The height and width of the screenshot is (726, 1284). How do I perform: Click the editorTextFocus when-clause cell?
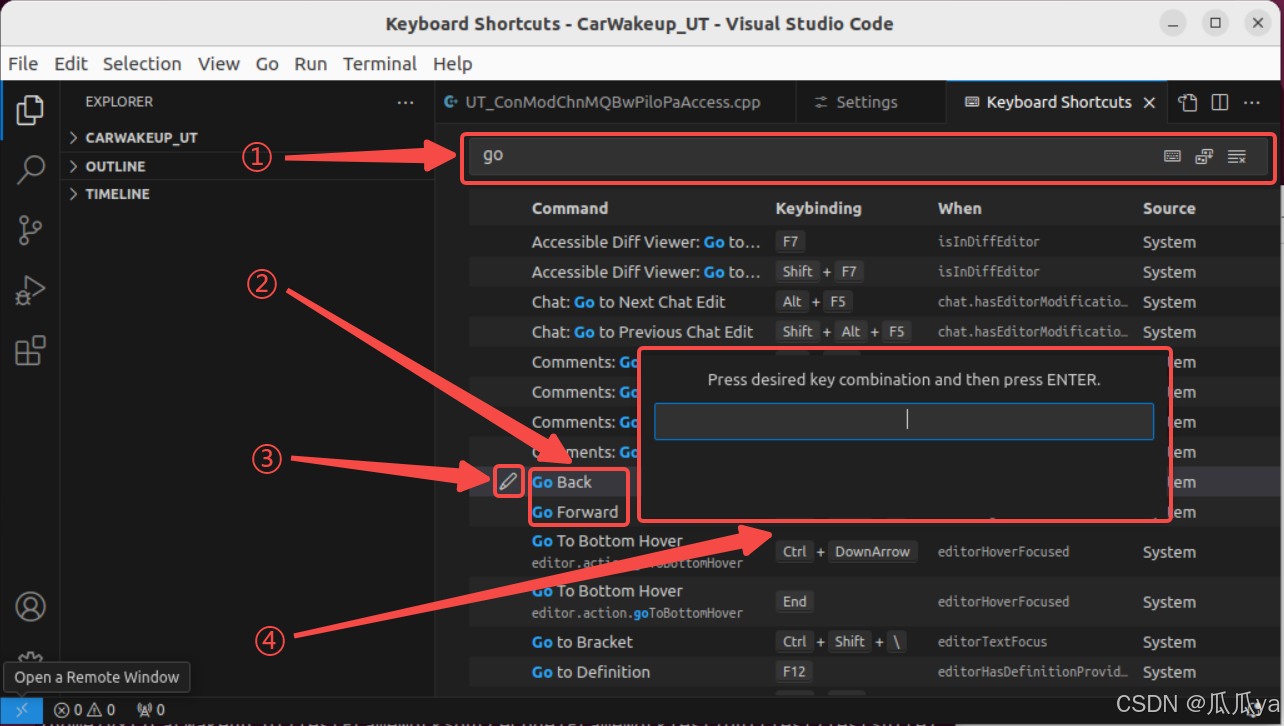tap(992, 642)
